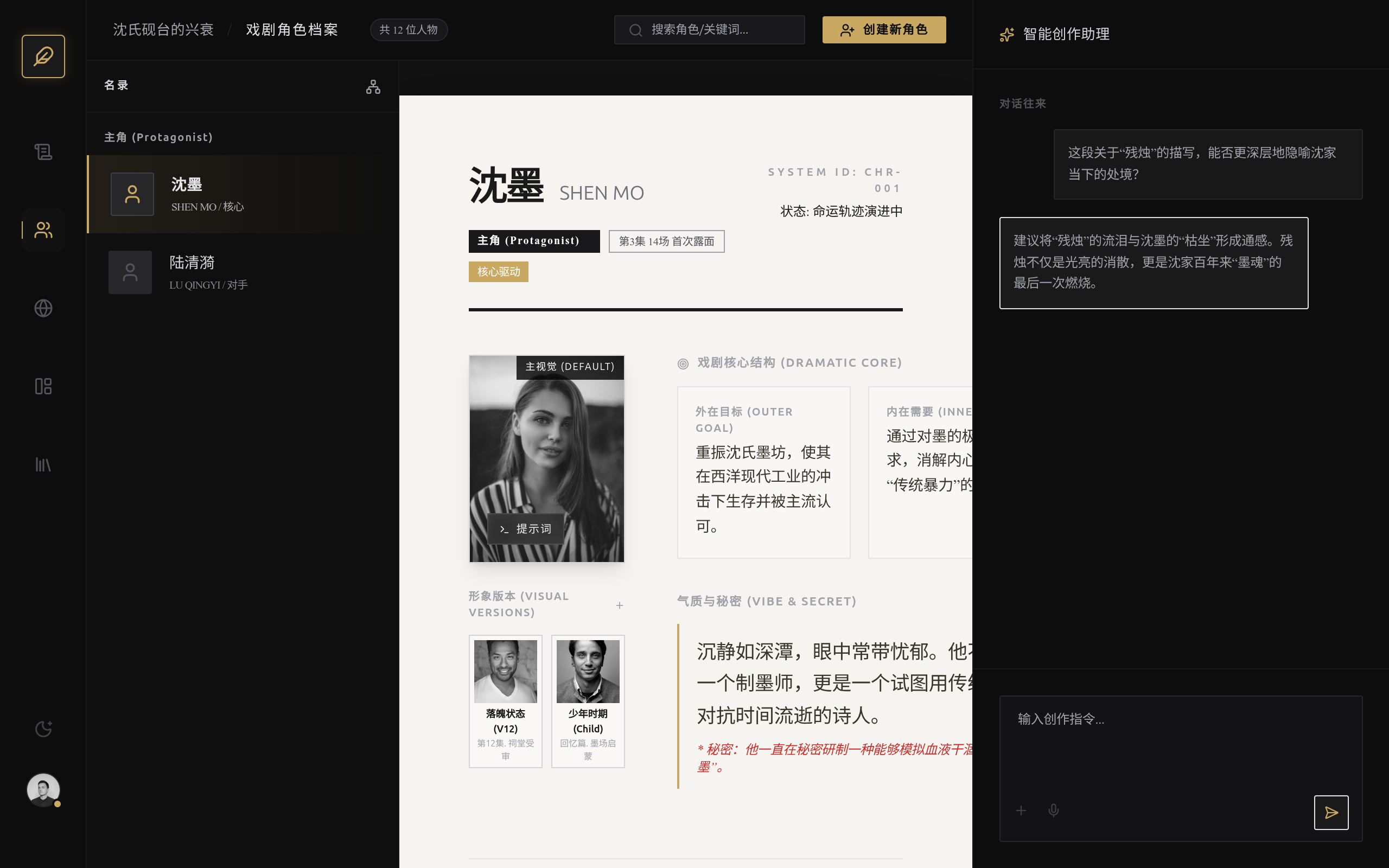The width and height of the screenshot is (1389, 868).
Task: Click the 创建新角色 button
Action: [x=883, y=30]
